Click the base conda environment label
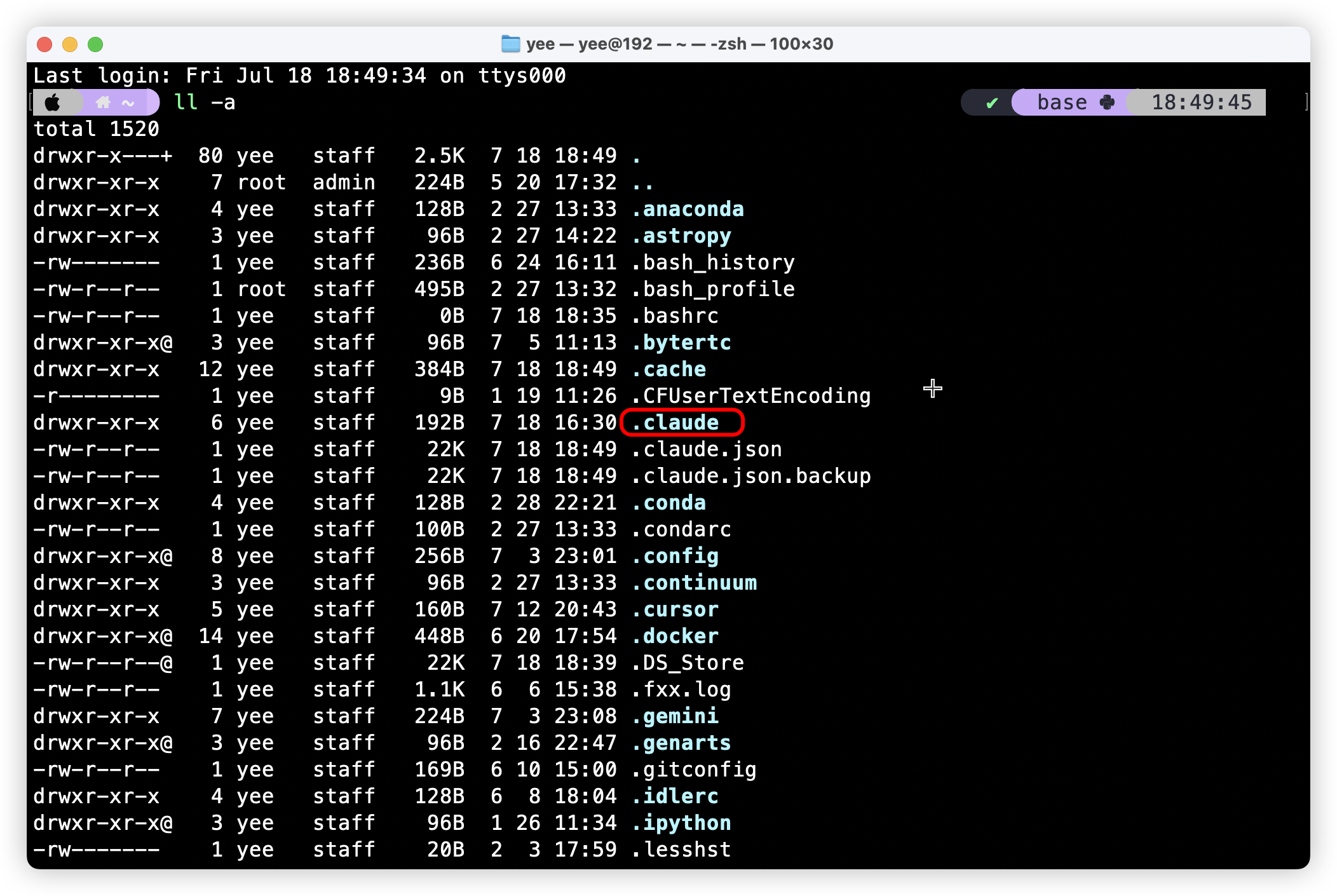 click(1061, 102)
